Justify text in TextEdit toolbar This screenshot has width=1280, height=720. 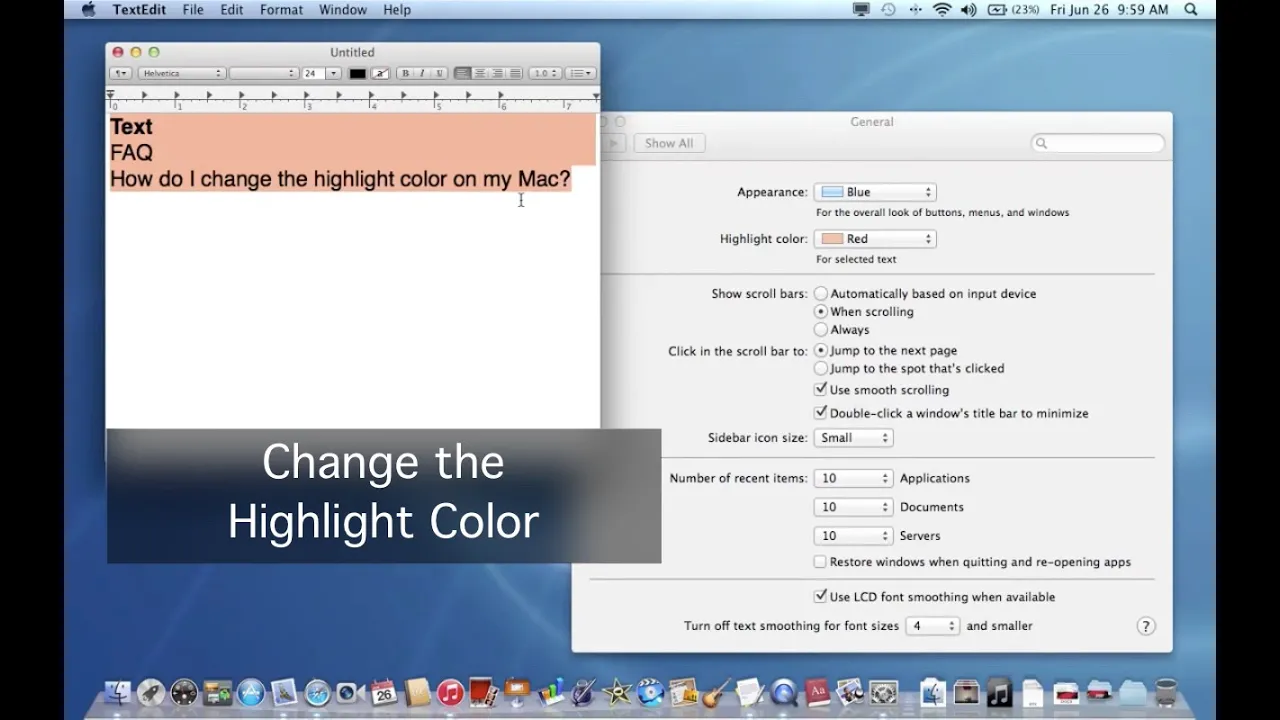[x=514, y=73]
